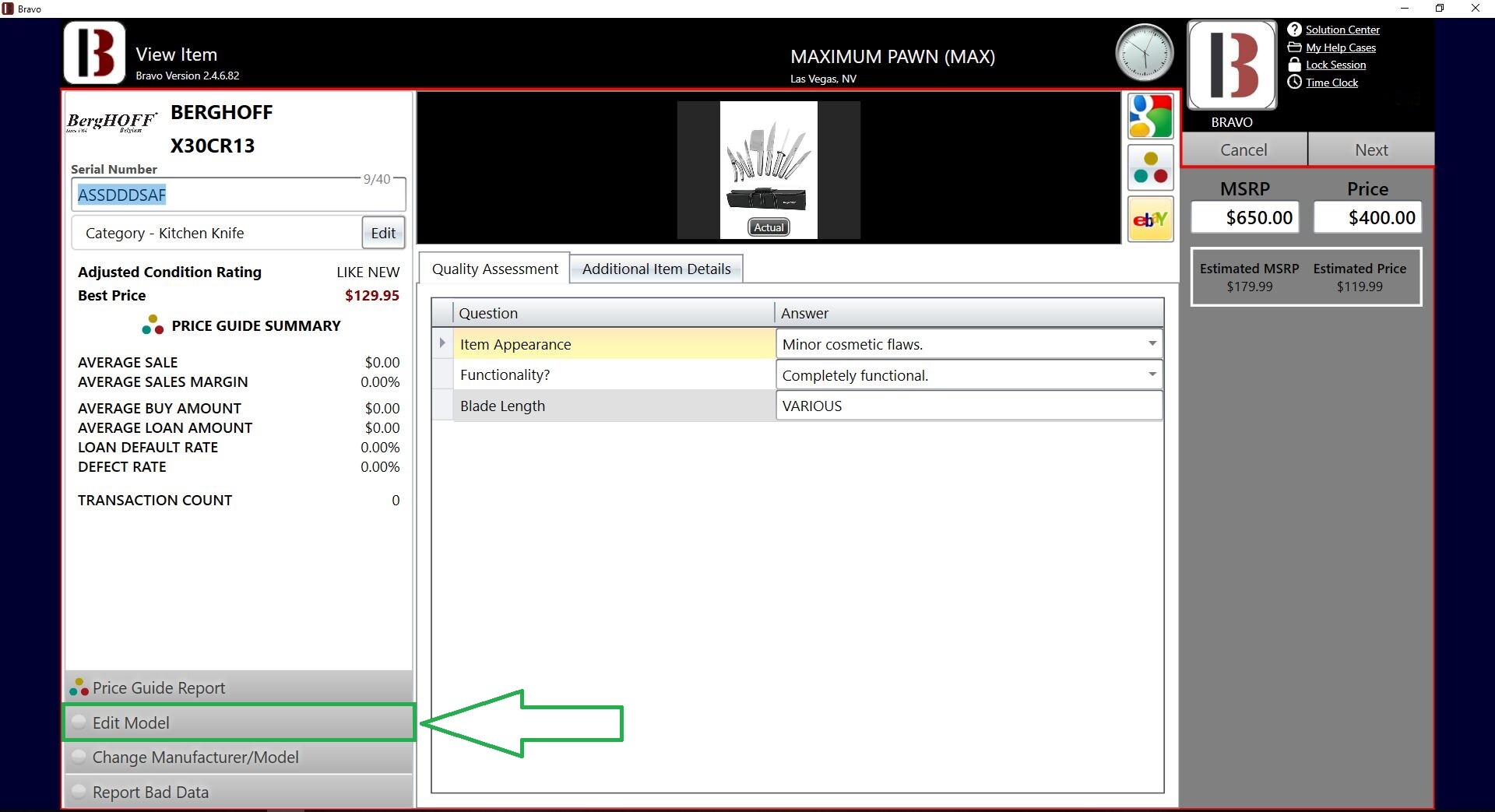Click the LIKE NEW condition rating
Screen dimensions: 1495x812
[x=368, y=272]
